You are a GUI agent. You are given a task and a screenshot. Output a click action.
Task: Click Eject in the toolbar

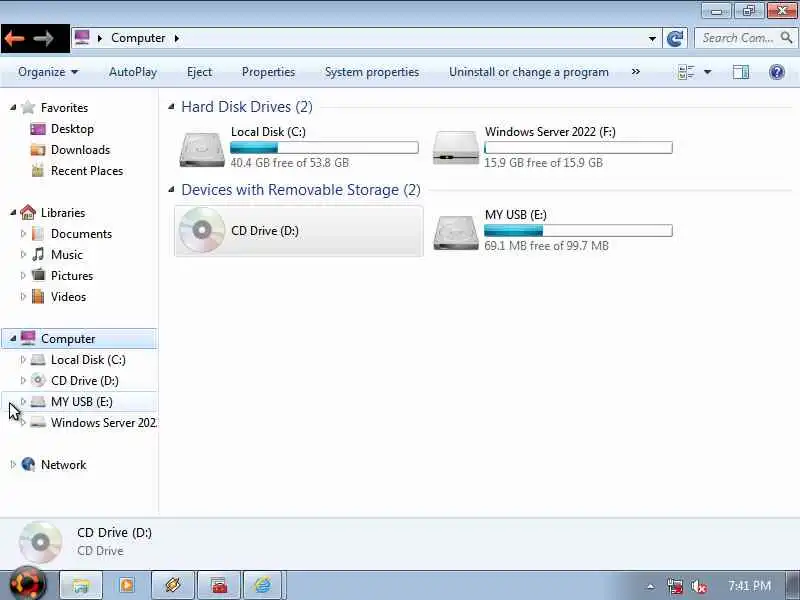tap(199, 72)
